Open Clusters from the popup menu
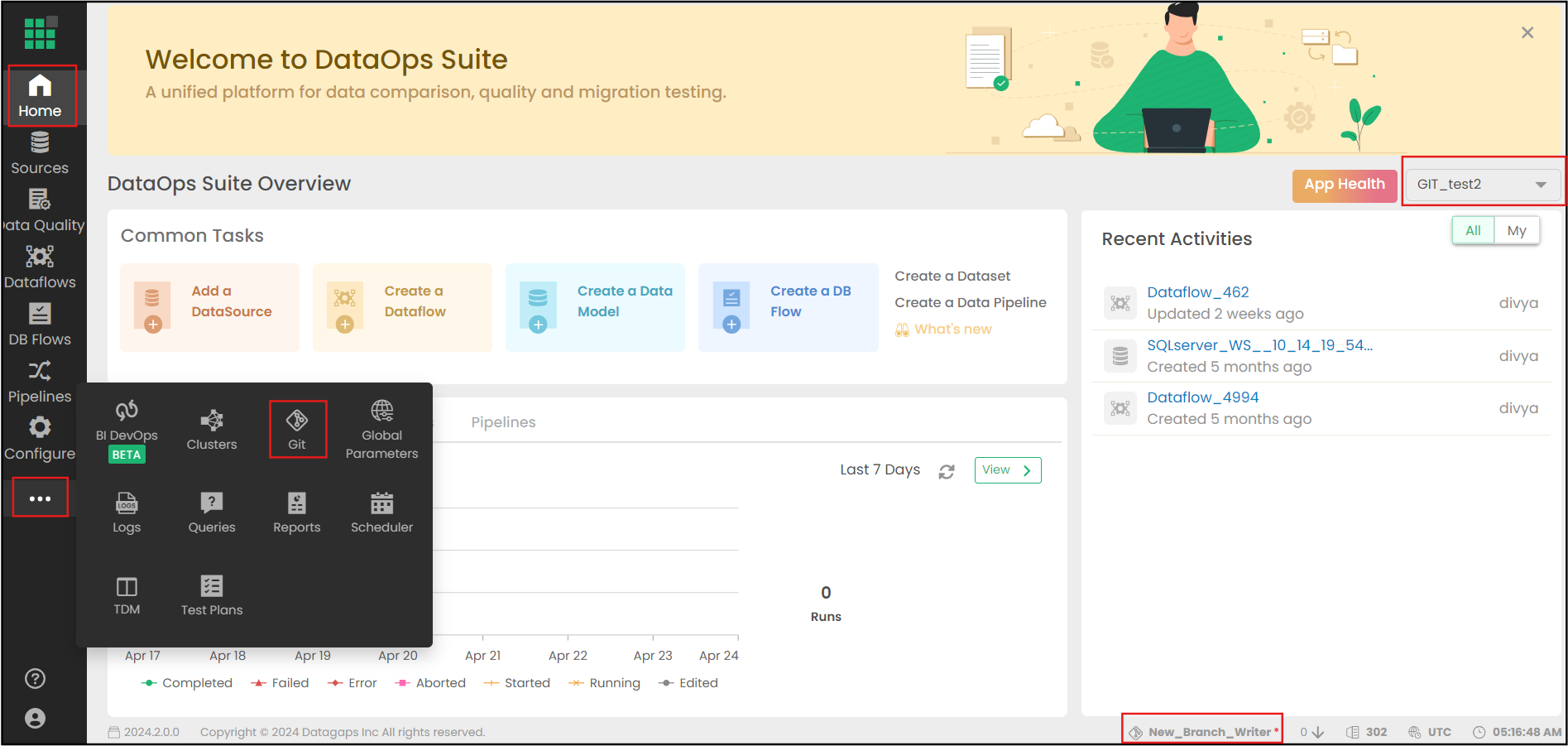Screen dimensions: 1568x746 tap(212, 431)
